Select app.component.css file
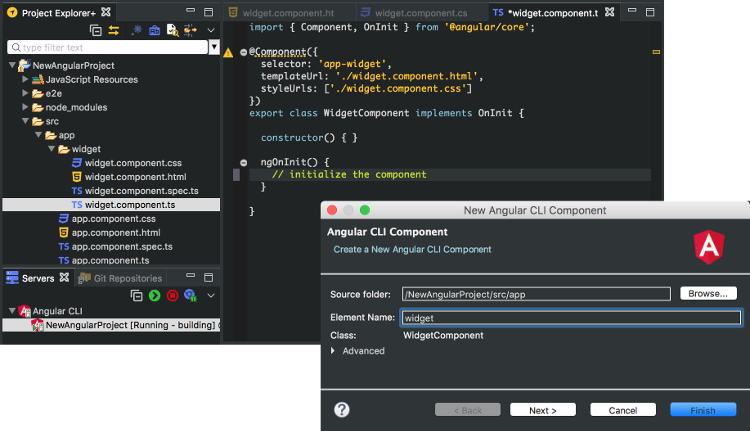This screenshot has width=750, height=431. [x=113, y=219]
